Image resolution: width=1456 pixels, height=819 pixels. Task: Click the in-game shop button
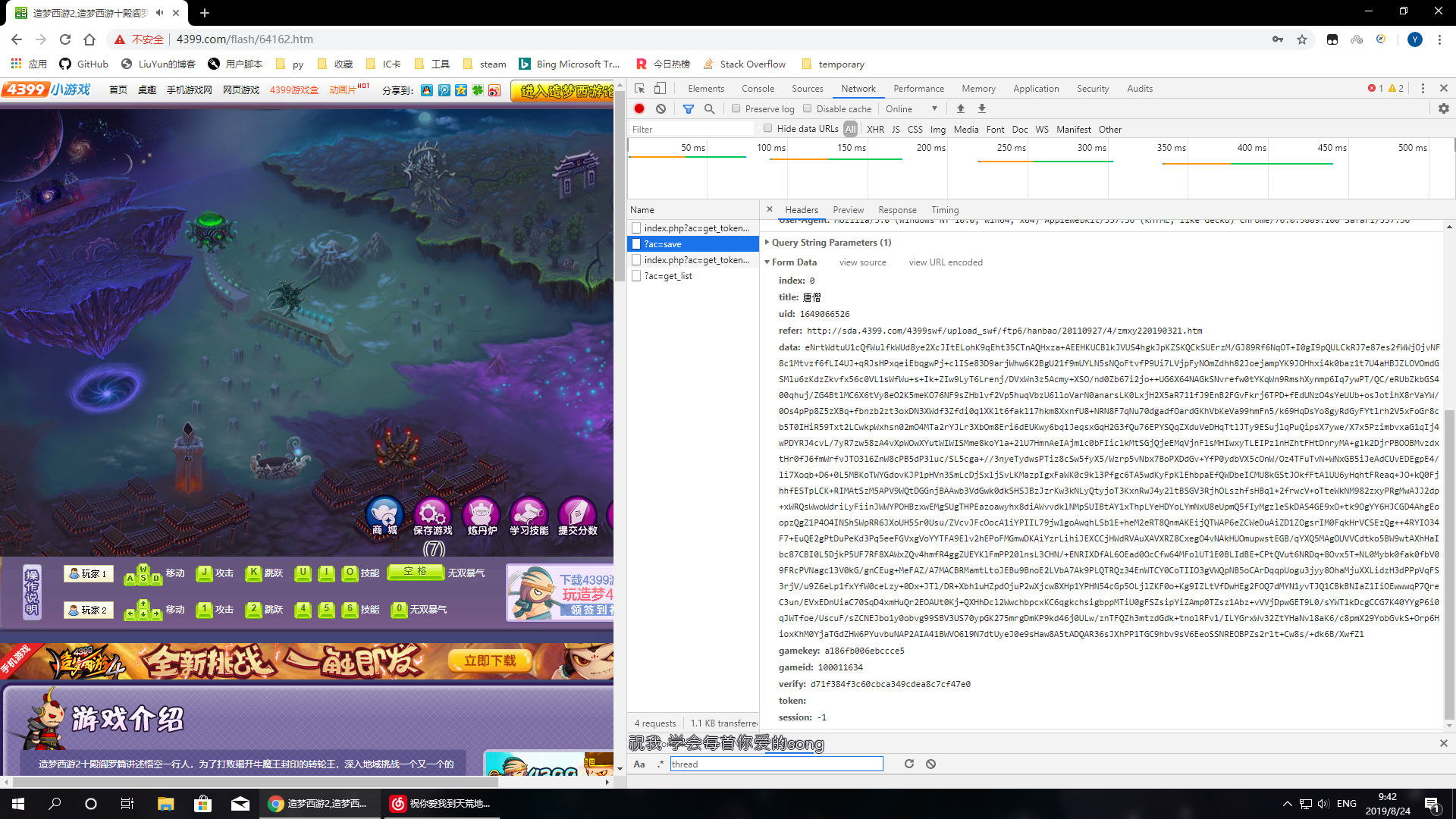pos(384,516)
